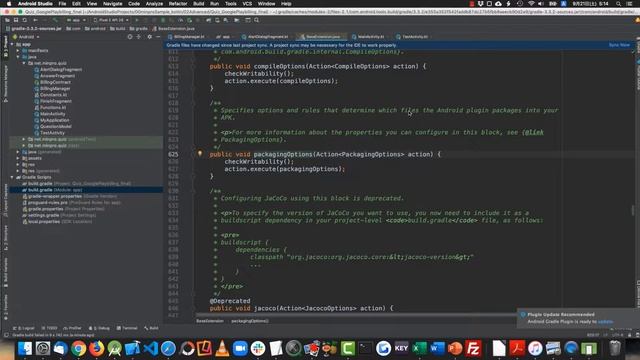Viewport: 640px width, 360px height.
Task: Collapse the net.minpro.quiz package
Action: [x=24, y=63]
